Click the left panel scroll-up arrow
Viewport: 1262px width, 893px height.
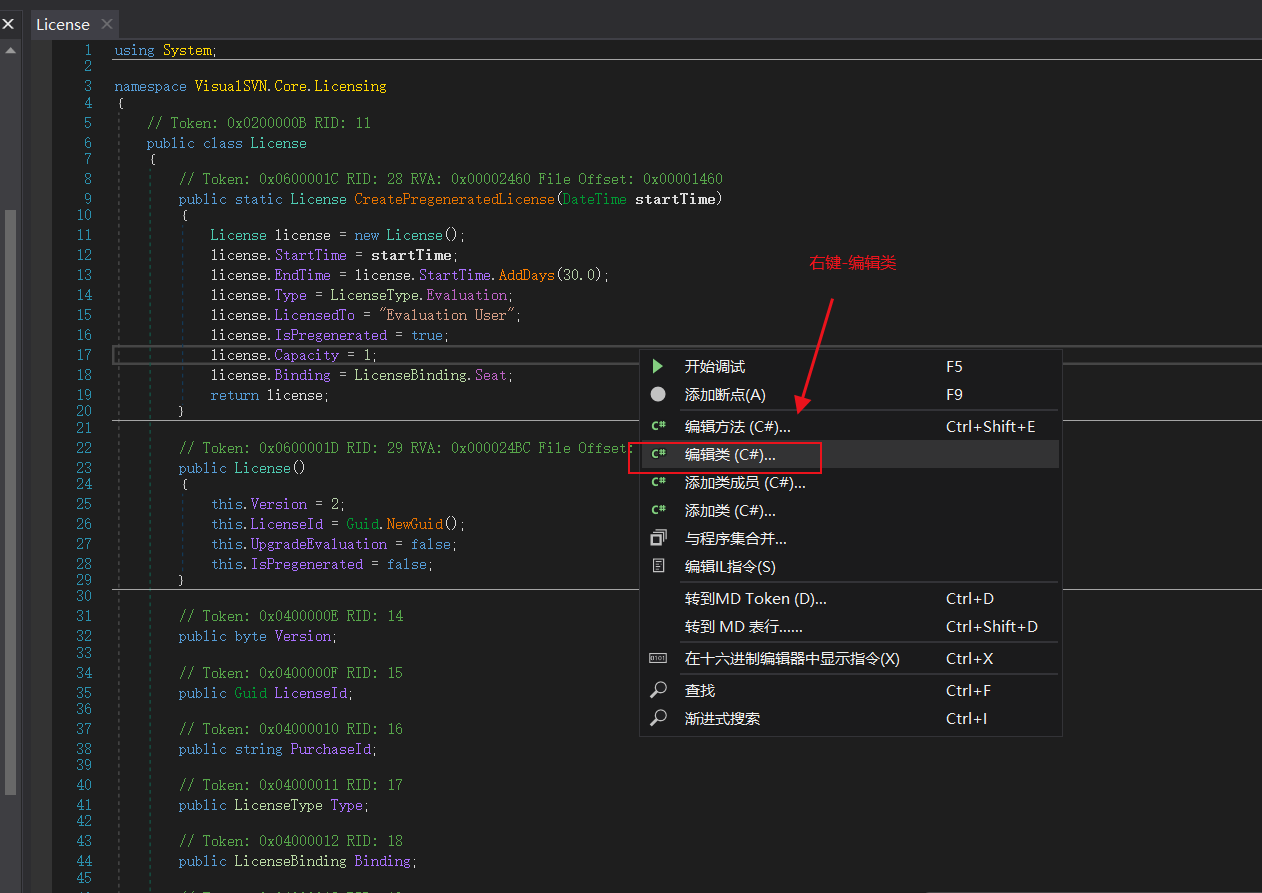click(10, 49)
